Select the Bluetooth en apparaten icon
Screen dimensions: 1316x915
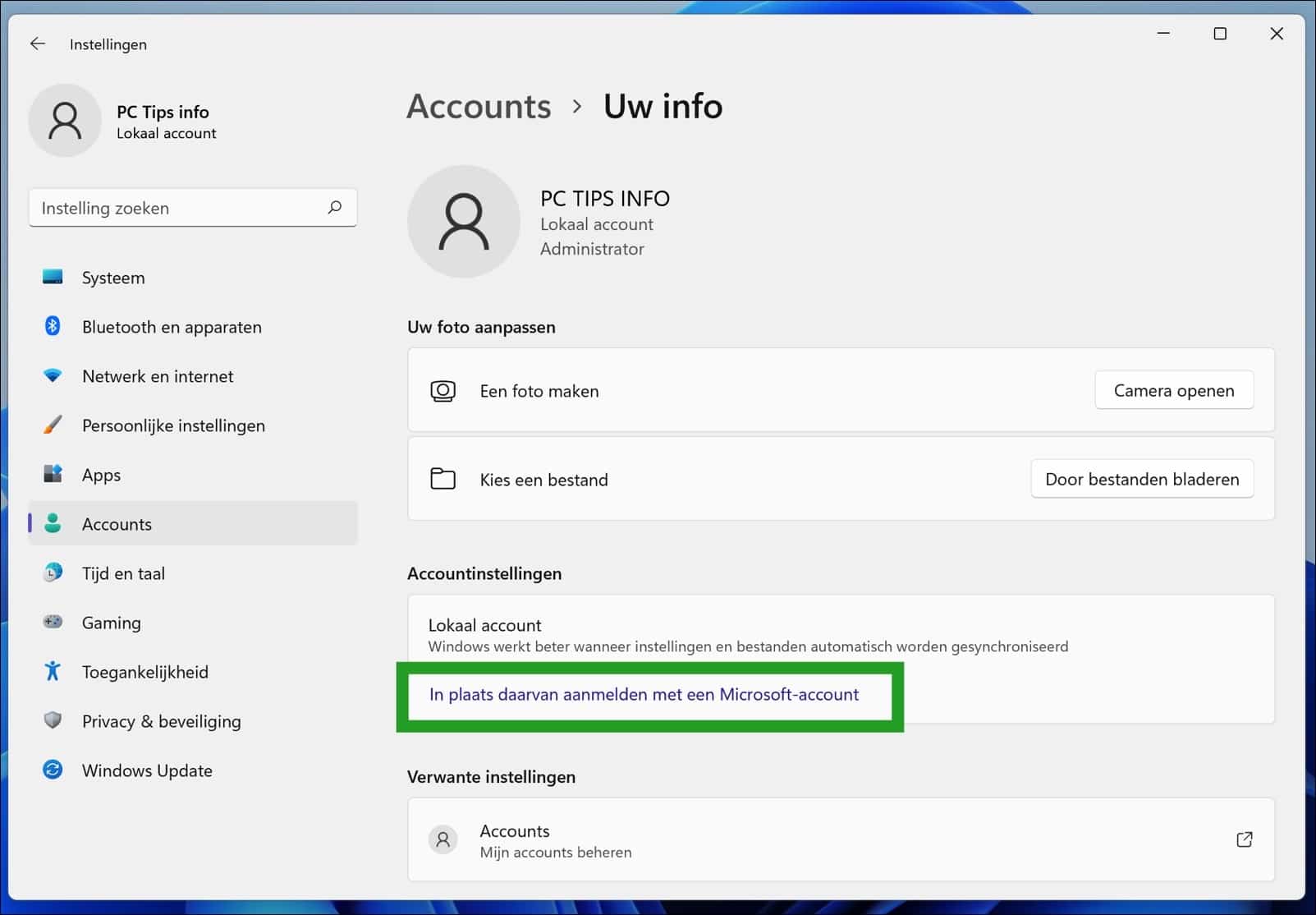coord(53,327)
